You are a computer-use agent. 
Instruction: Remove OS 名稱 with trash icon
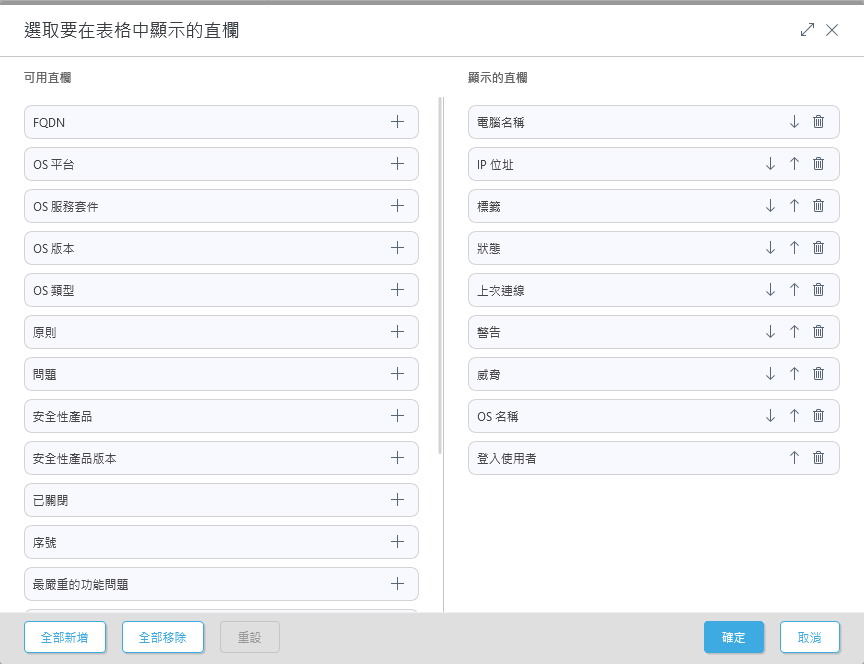pyautogui.click(x=818, y=415)
